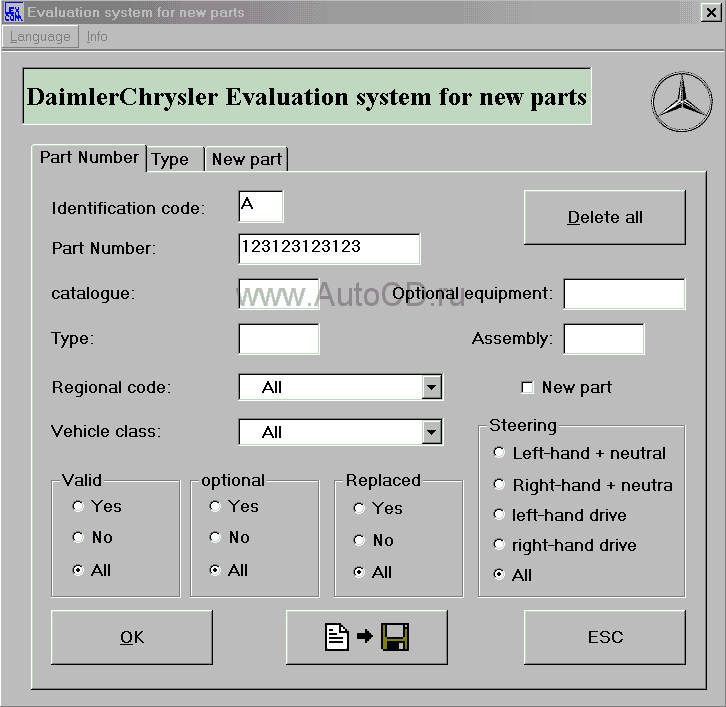Switch to the Part Number tab
The width and height of the screenshot is (726, 707).
pyautogui.click(x=89, y=158)
